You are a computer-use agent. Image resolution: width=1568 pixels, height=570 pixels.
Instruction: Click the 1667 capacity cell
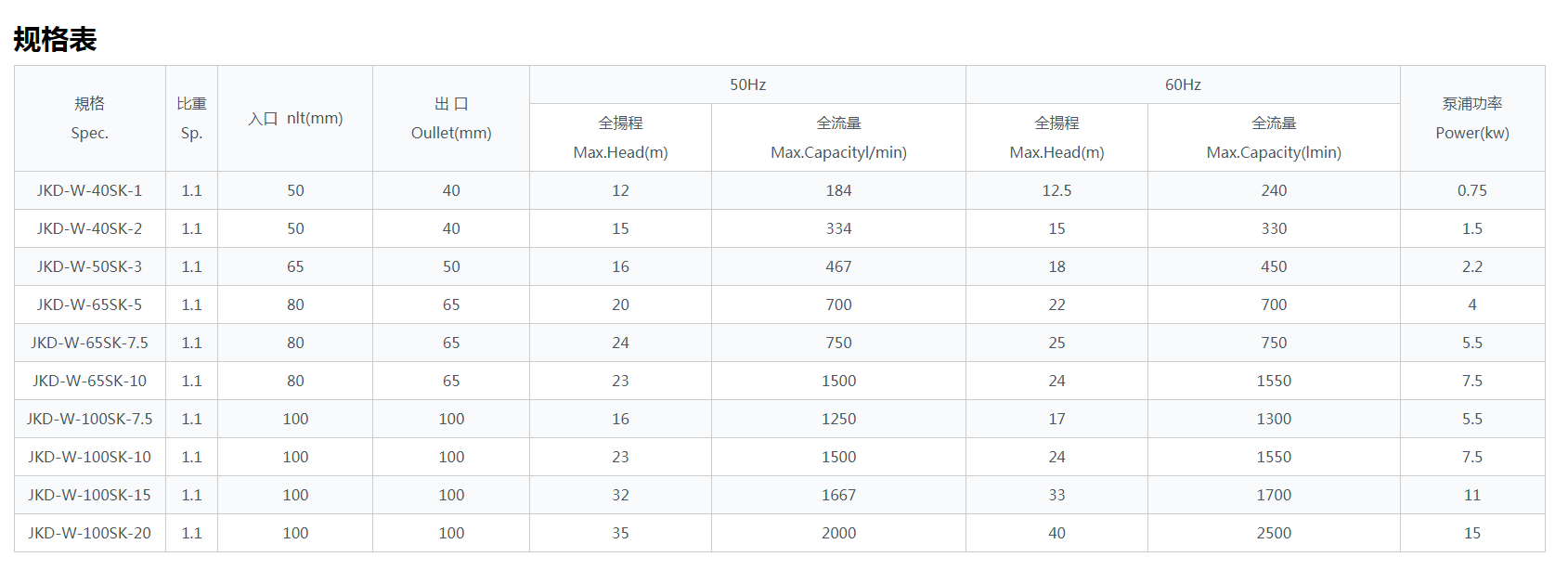click(x=838, y=495)
